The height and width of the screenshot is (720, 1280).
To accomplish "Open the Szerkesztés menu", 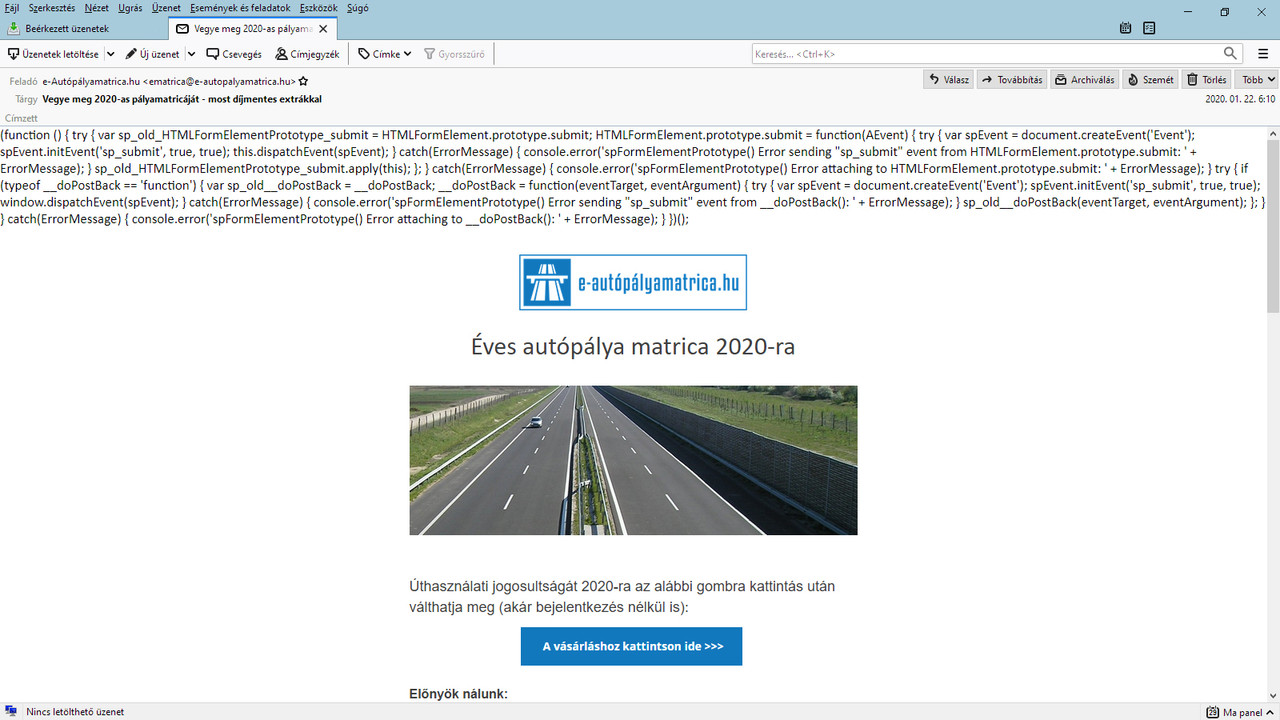I will (52, 8).
